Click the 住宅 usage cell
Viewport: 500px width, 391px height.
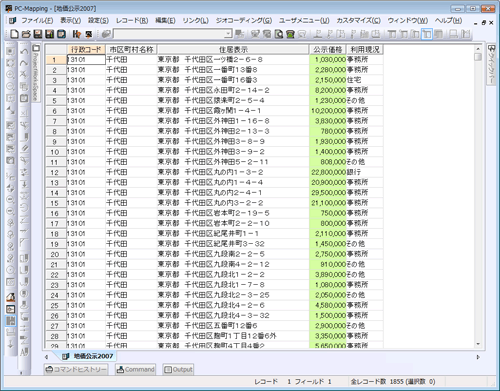(x=365, y=80)
